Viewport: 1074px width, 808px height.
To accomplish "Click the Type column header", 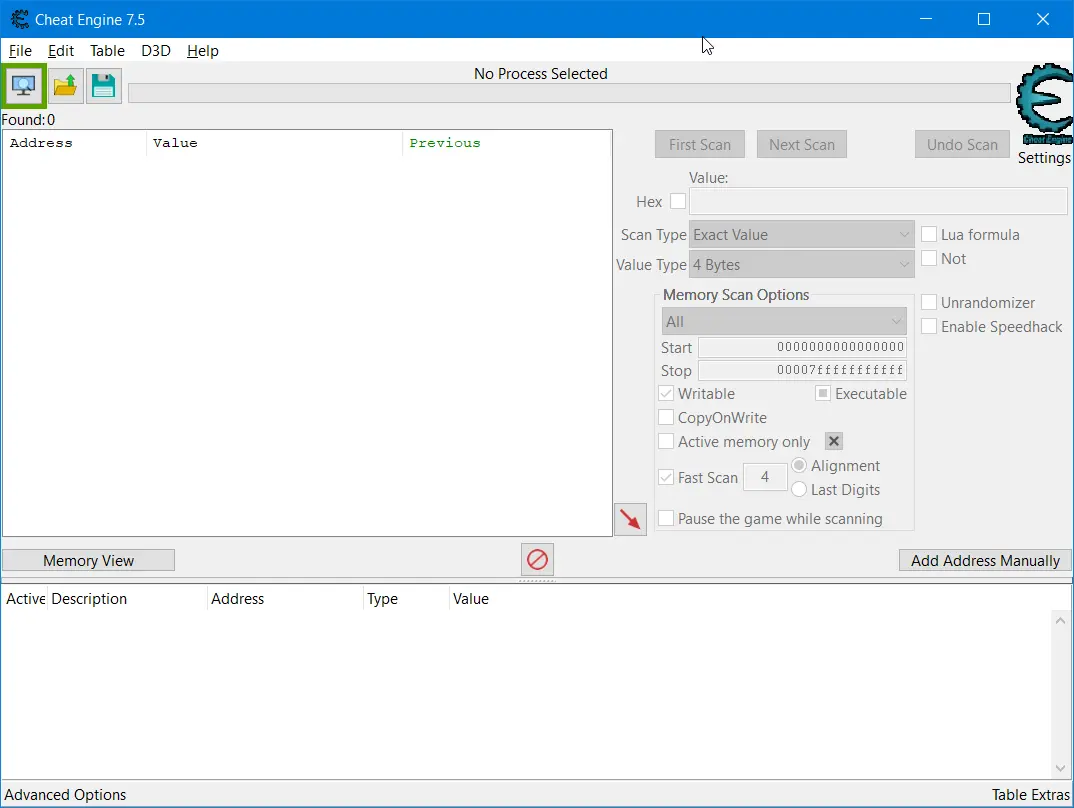I will (405, 598).
